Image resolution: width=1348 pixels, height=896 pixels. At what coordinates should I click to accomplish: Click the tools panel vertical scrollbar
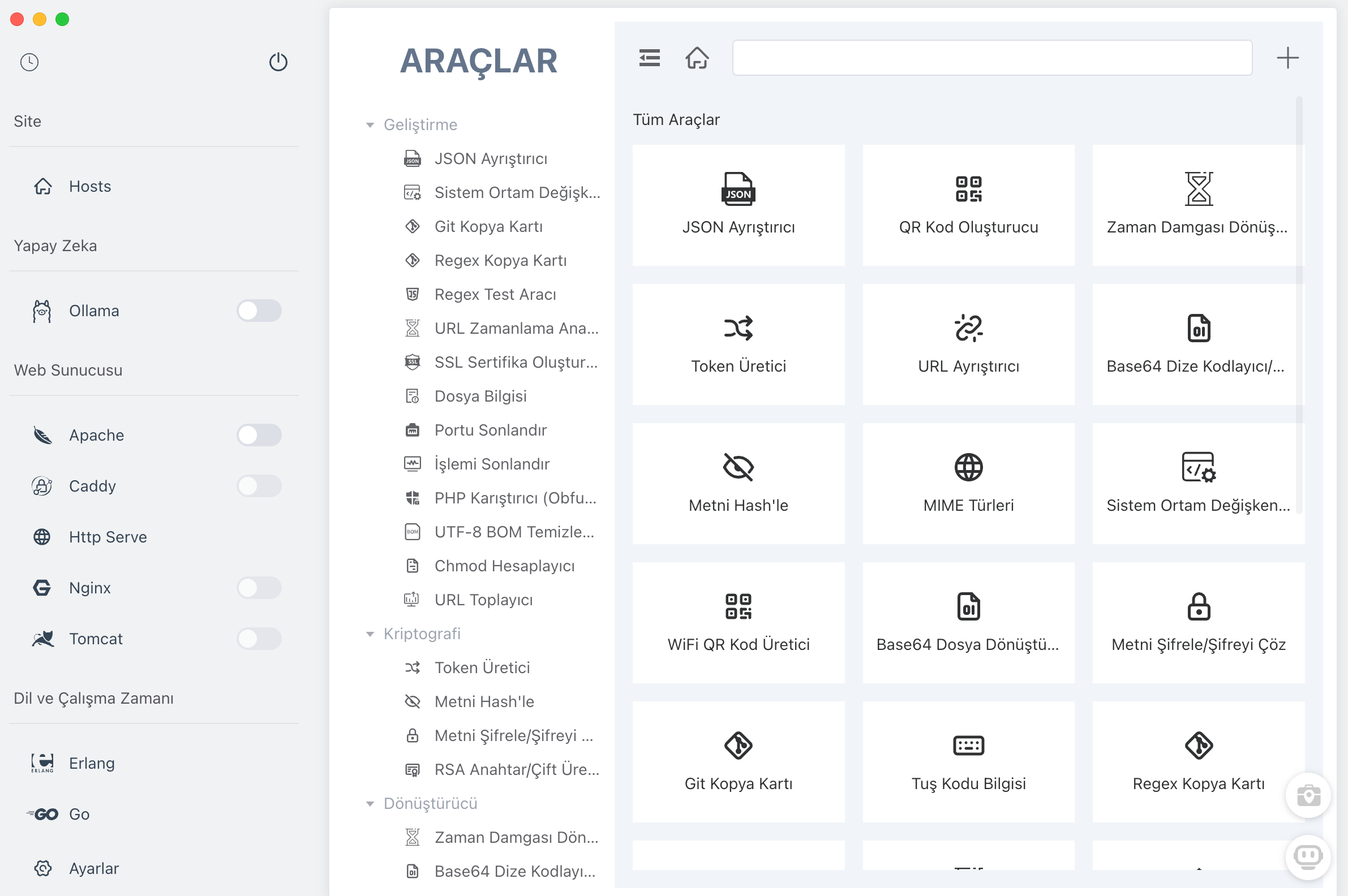pos(1299,305)
